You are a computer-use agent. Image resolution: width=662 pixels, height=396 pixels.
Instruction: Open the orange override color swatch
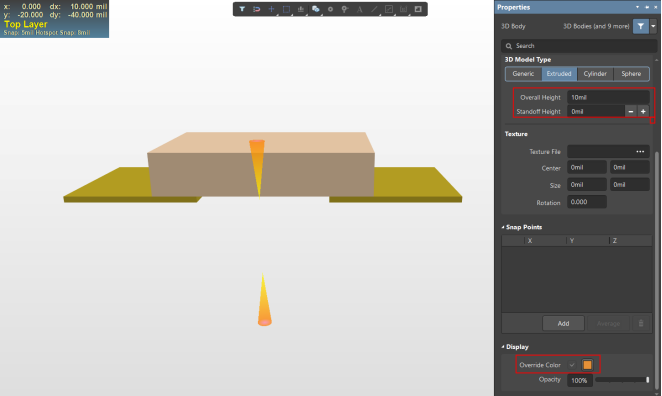[587, 365]
